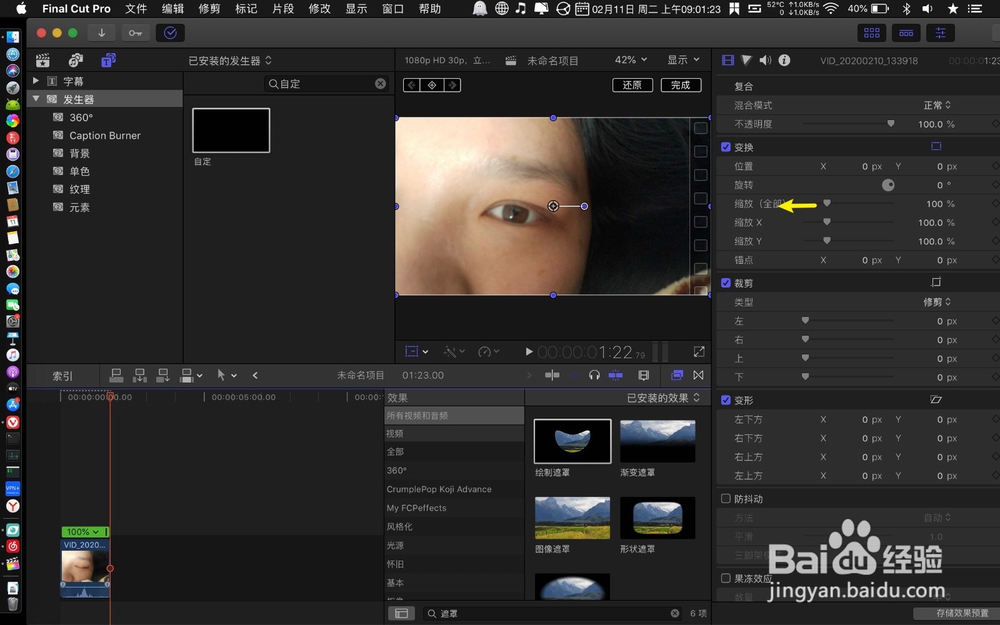Open the Photos and Audio browser icon

point(75,60)
